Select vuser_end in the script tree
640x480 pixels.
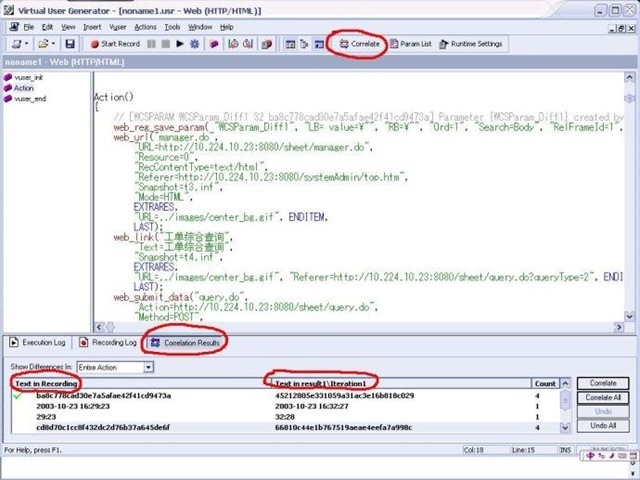[29, 99]
